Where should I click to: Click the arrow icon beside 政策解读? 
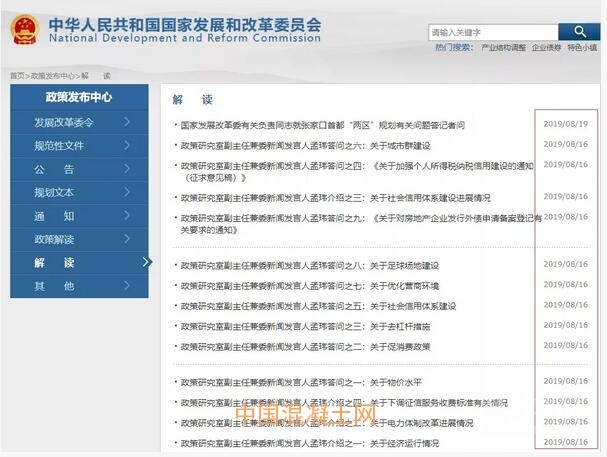coord(128,239)
